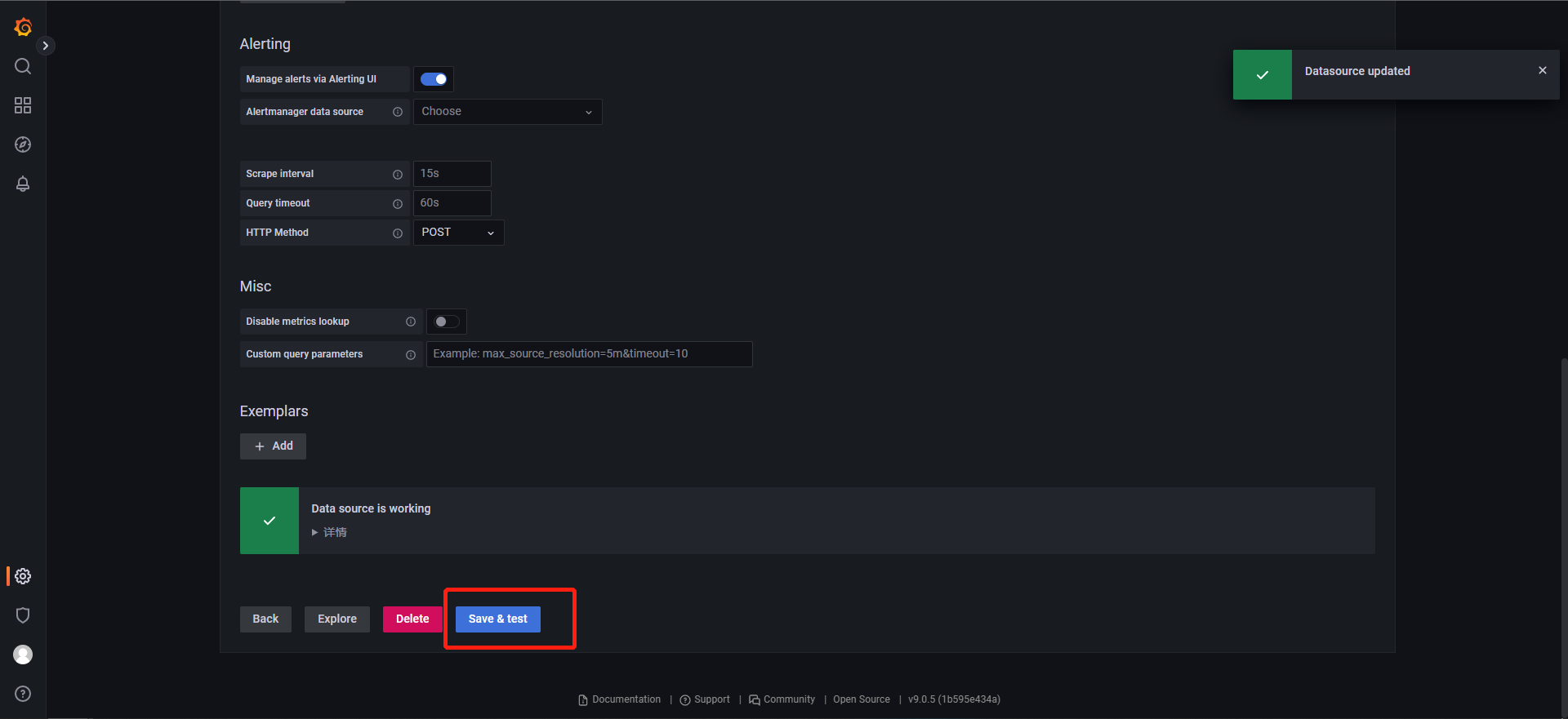Open the Open Source footer link
1568x719 pixels.
(x=862, y=699)
